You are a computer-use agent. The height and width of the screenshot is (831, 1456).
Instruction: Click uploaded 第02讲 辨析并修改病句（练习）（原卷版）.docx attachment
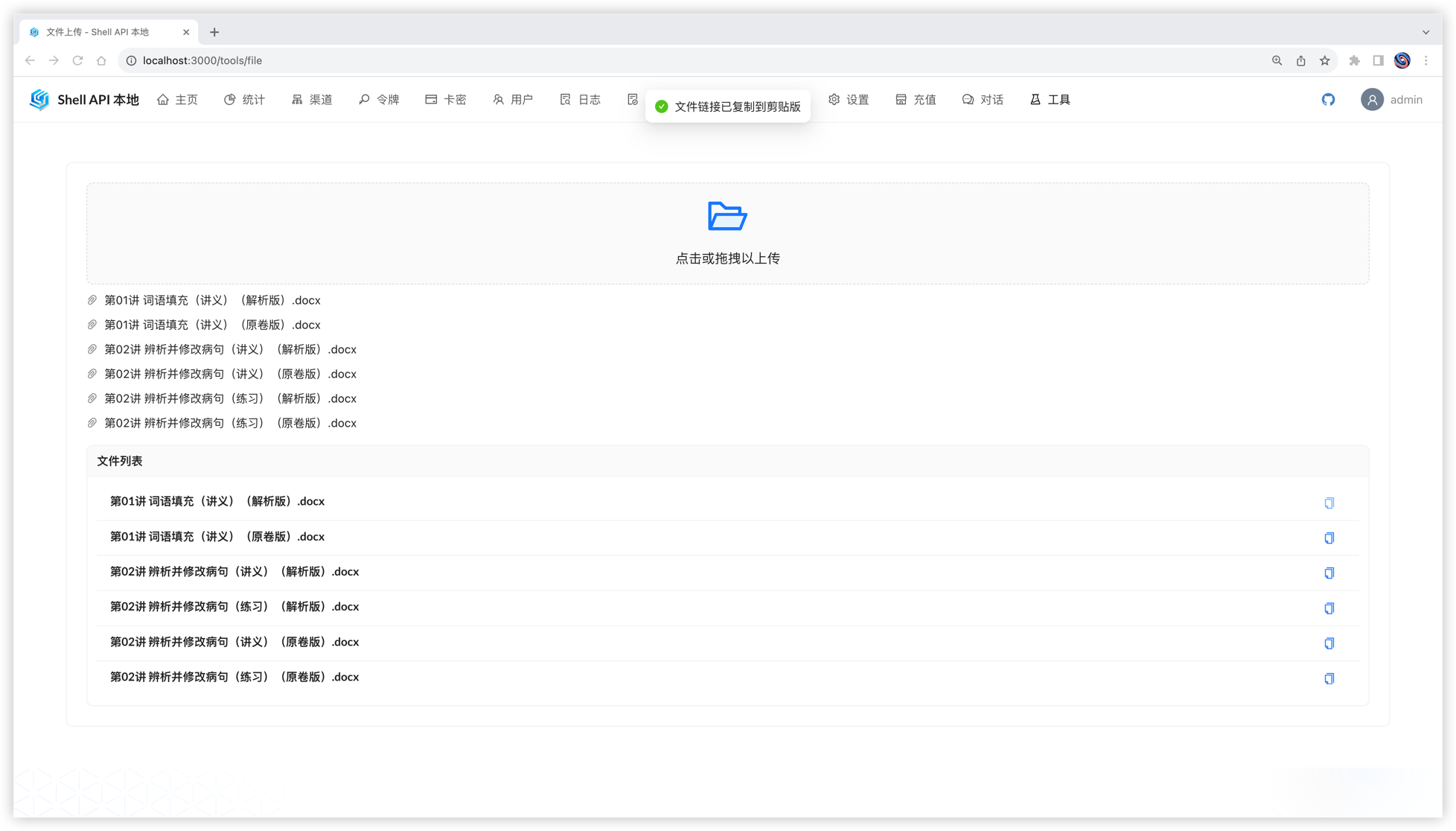pos(230,423)
